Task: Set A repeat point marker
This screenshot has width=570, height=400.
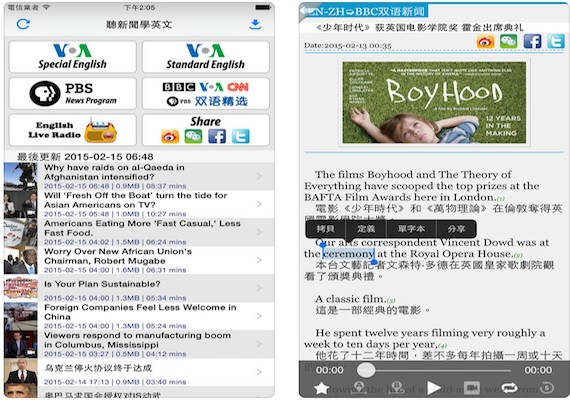Action: [359, 388]
